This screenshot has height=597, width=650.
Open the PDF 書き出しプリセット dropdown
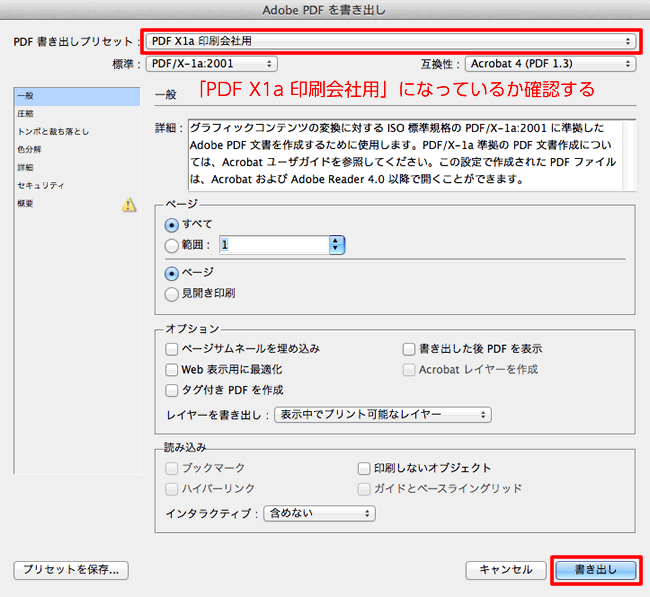390,41
